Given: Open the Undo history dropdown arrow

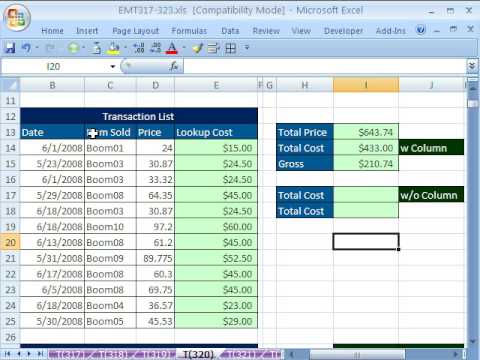Looking at the screenshot, I should [37, 48].
